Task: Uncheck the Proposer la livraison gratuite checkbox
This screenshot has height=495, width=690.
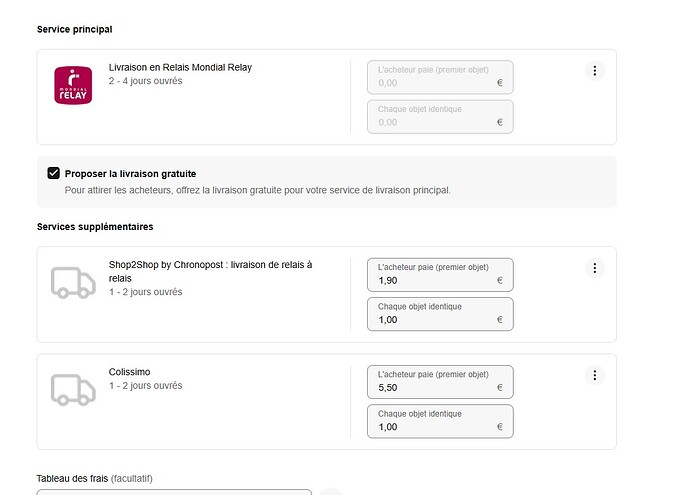Action: pos(54,173)
